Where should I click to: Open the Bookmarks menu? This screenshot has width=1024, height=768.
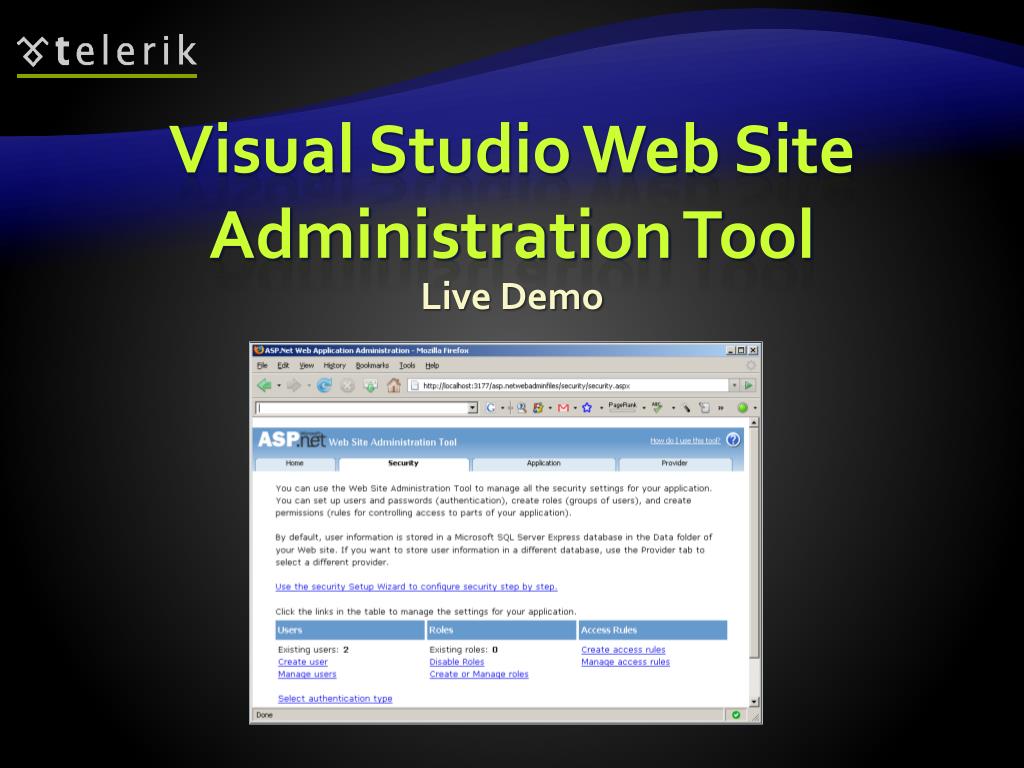coord(372,366)
